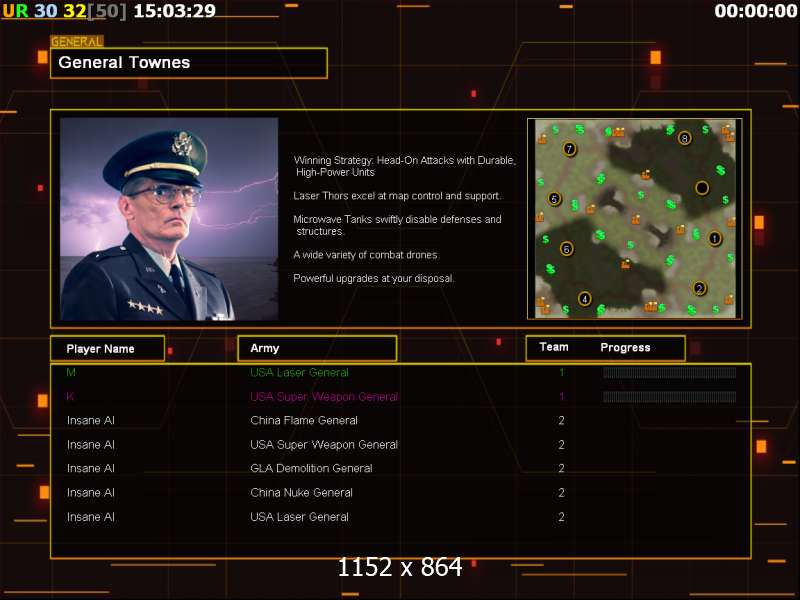Viewport: 800px width, 600px height.
Task: Click player K's loading progress bar
Action: [x=669, y=397]
